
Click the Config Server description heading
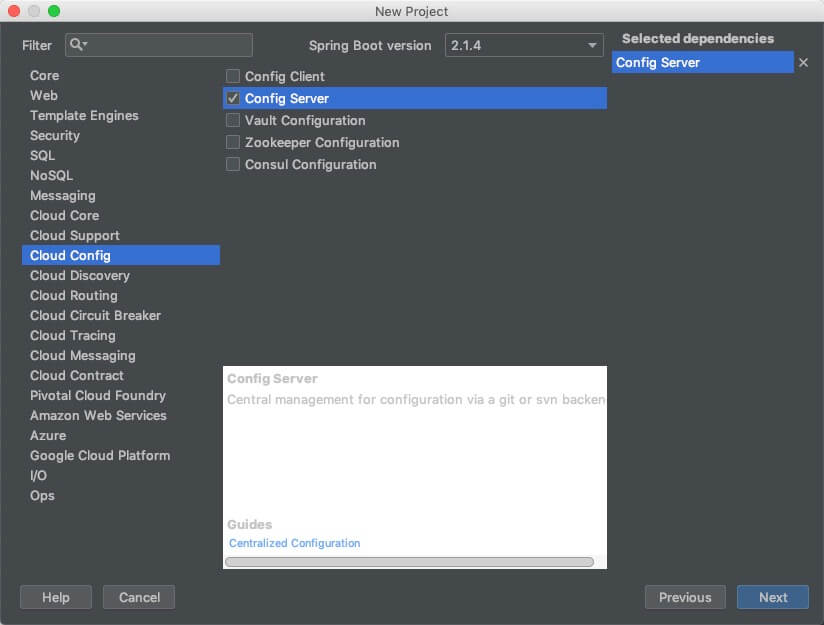tap(272, 378)
